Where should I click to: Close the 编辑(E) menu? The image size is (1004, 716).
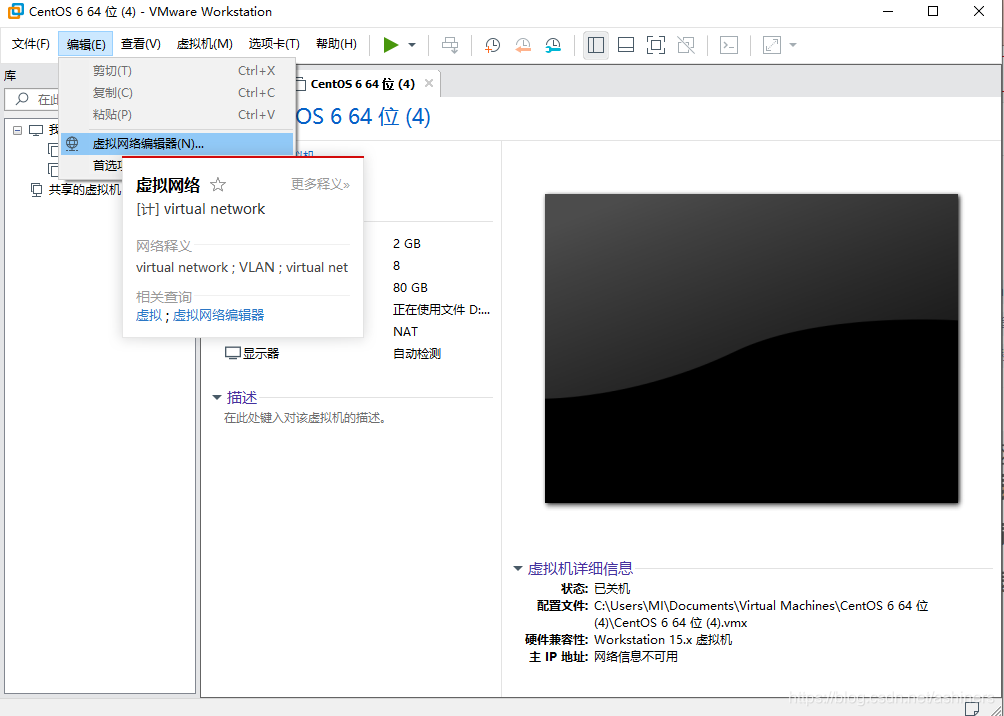coord(86,44)
